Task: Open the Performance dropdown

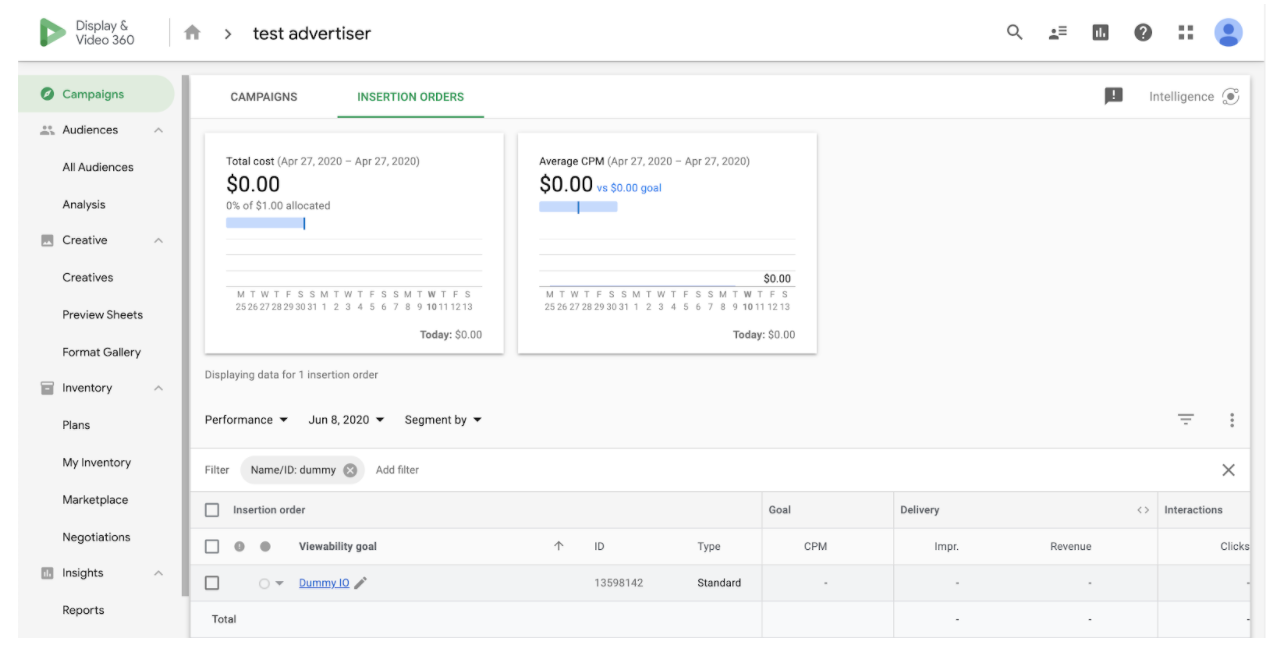Action: 247,420
